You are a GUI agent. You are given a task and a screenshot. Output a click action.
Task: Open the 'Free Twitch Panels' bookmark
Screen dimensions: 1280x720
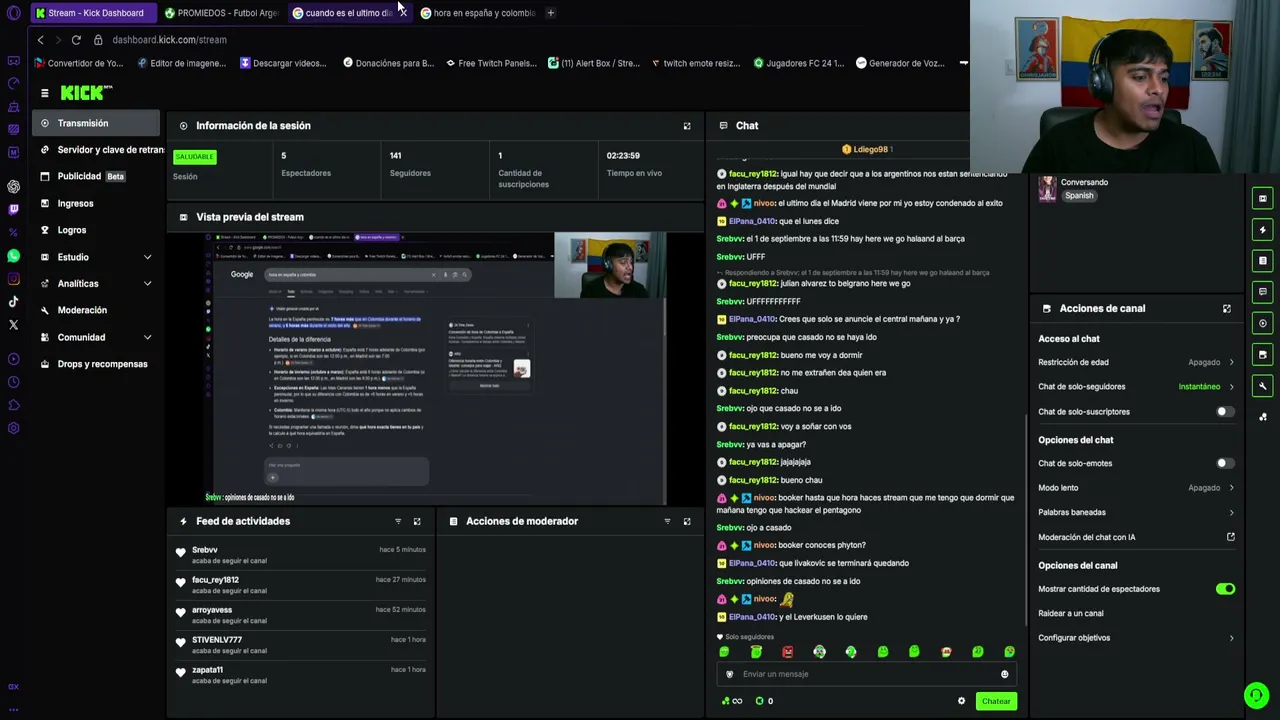tap(492, 63)
